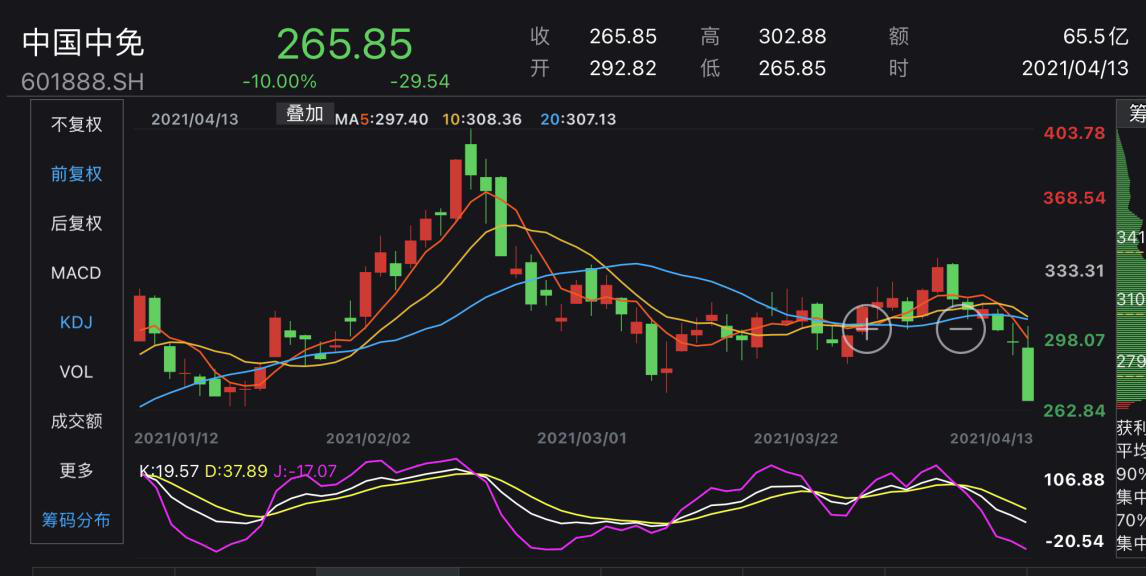Switch indicator to MACD
Screen dimensions: 1146x576
pos(76,273)
